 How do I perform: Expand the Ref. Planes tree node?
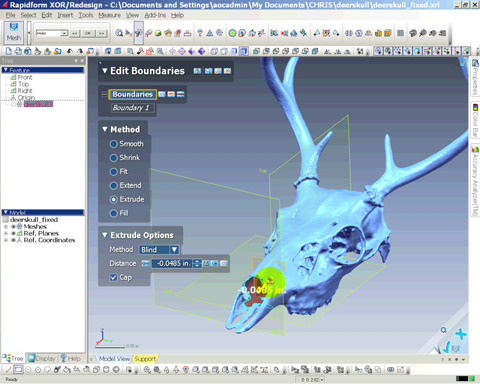(6, 233)
